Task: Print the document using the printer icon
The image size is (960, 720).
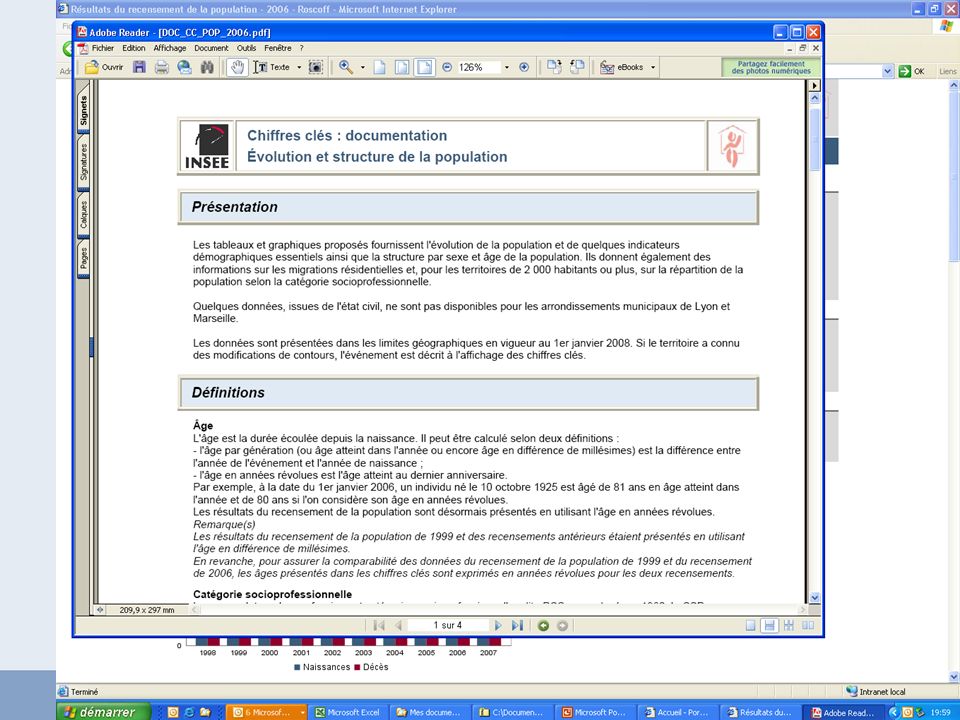Action: click(162, 67)
